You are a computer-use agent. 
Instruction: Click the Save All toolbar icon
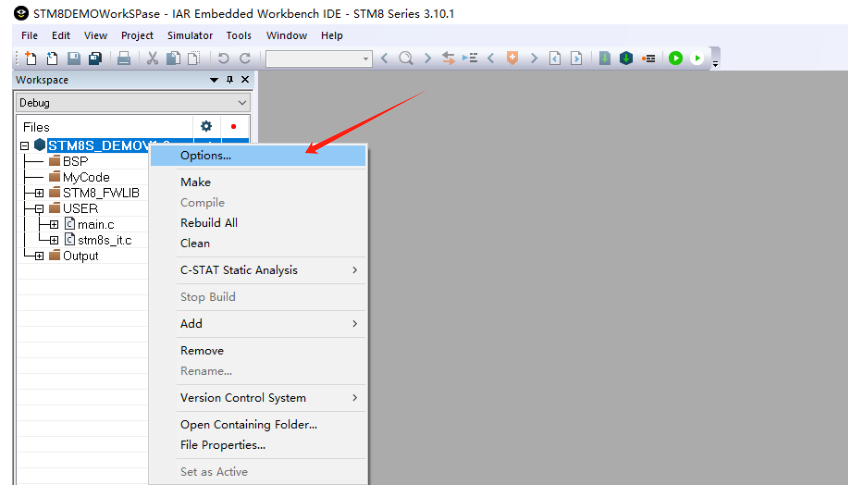(95, 58)
